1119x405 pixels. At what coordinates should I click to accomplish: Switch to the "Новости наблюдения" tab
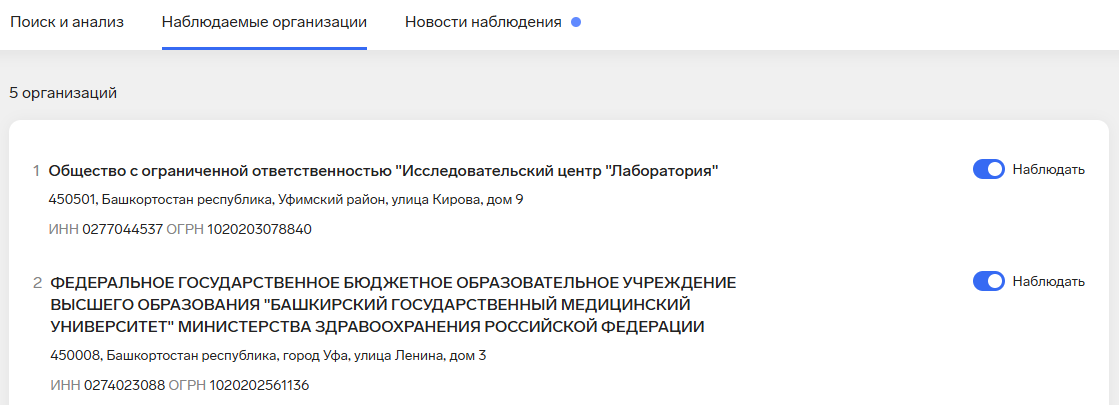(483, 22)
